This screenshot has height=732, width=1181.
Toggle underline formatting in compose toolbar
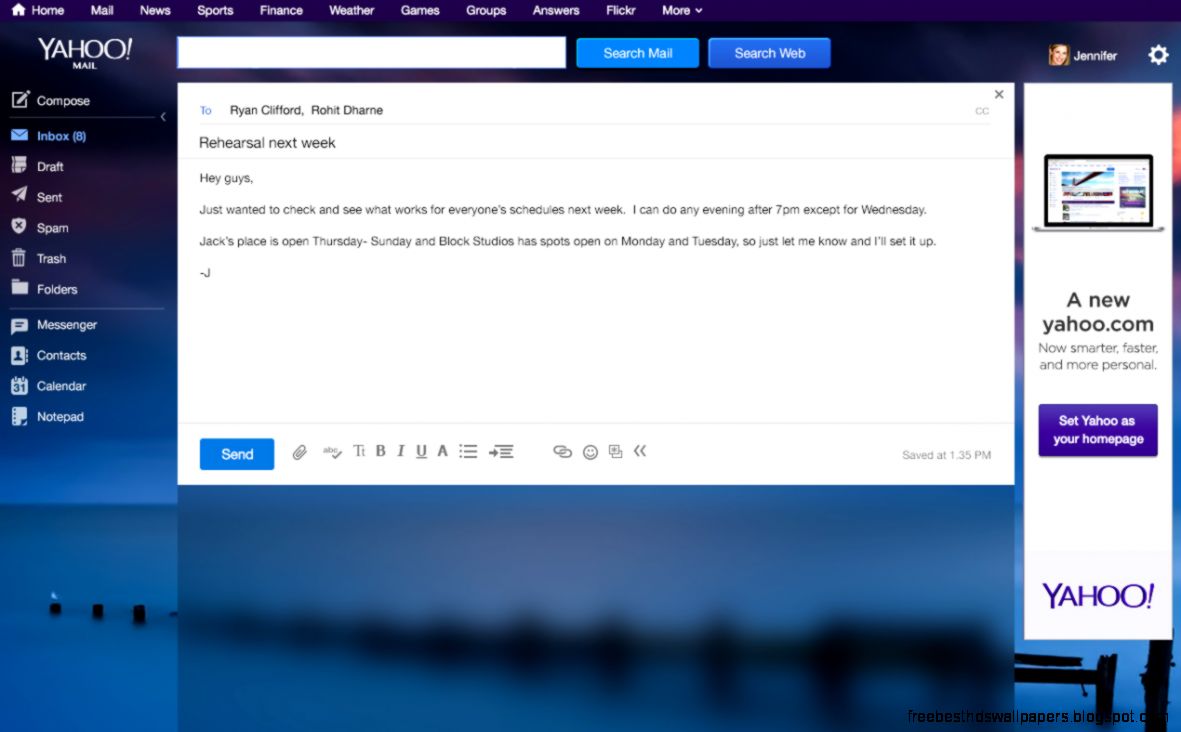click(x=421, y=451)
